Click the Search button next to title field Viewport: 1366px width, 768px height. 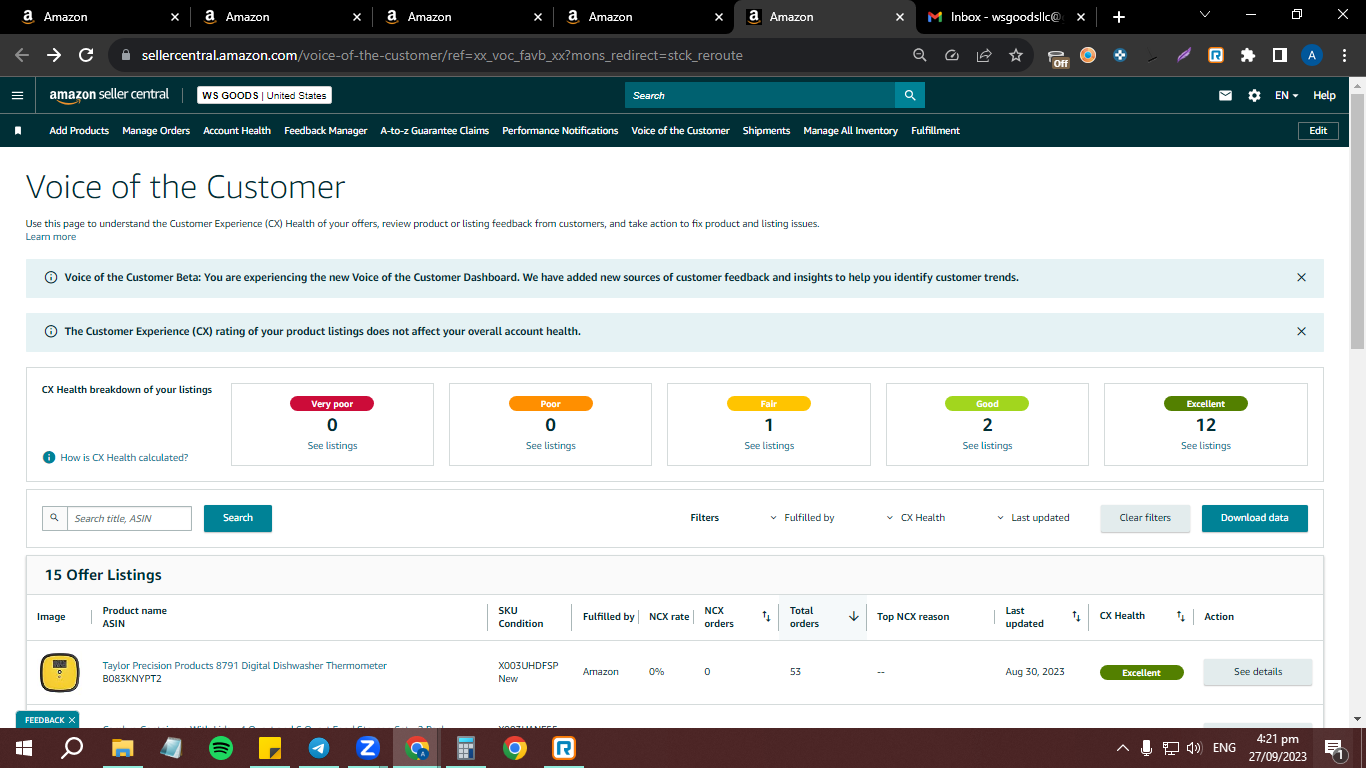click(238, 518)
